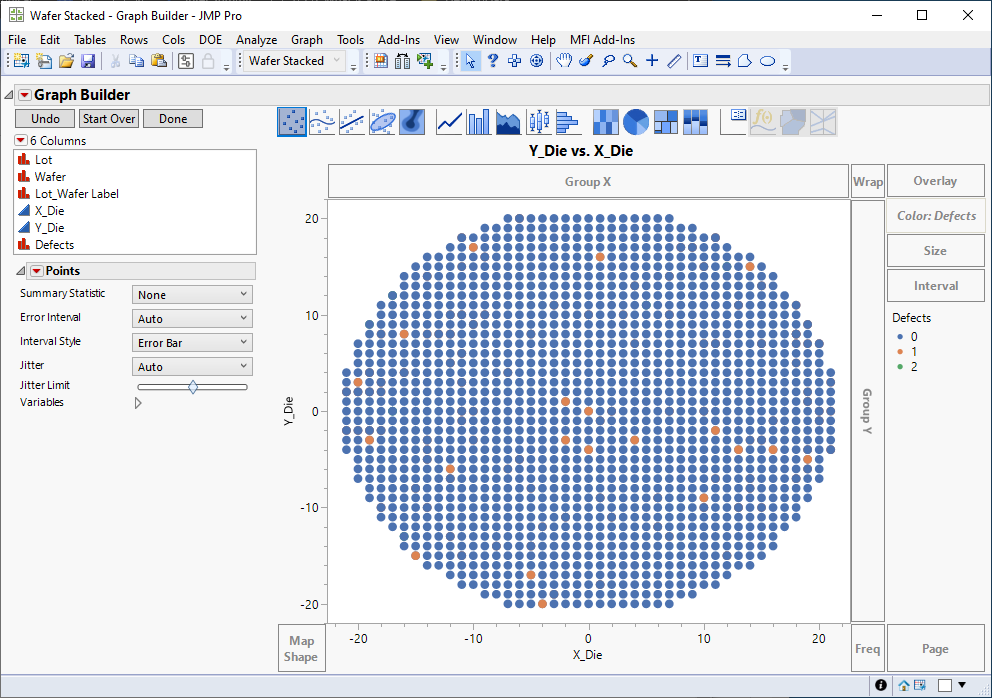
Task: Open the Points red triangle menu
Action: point(37,271)
